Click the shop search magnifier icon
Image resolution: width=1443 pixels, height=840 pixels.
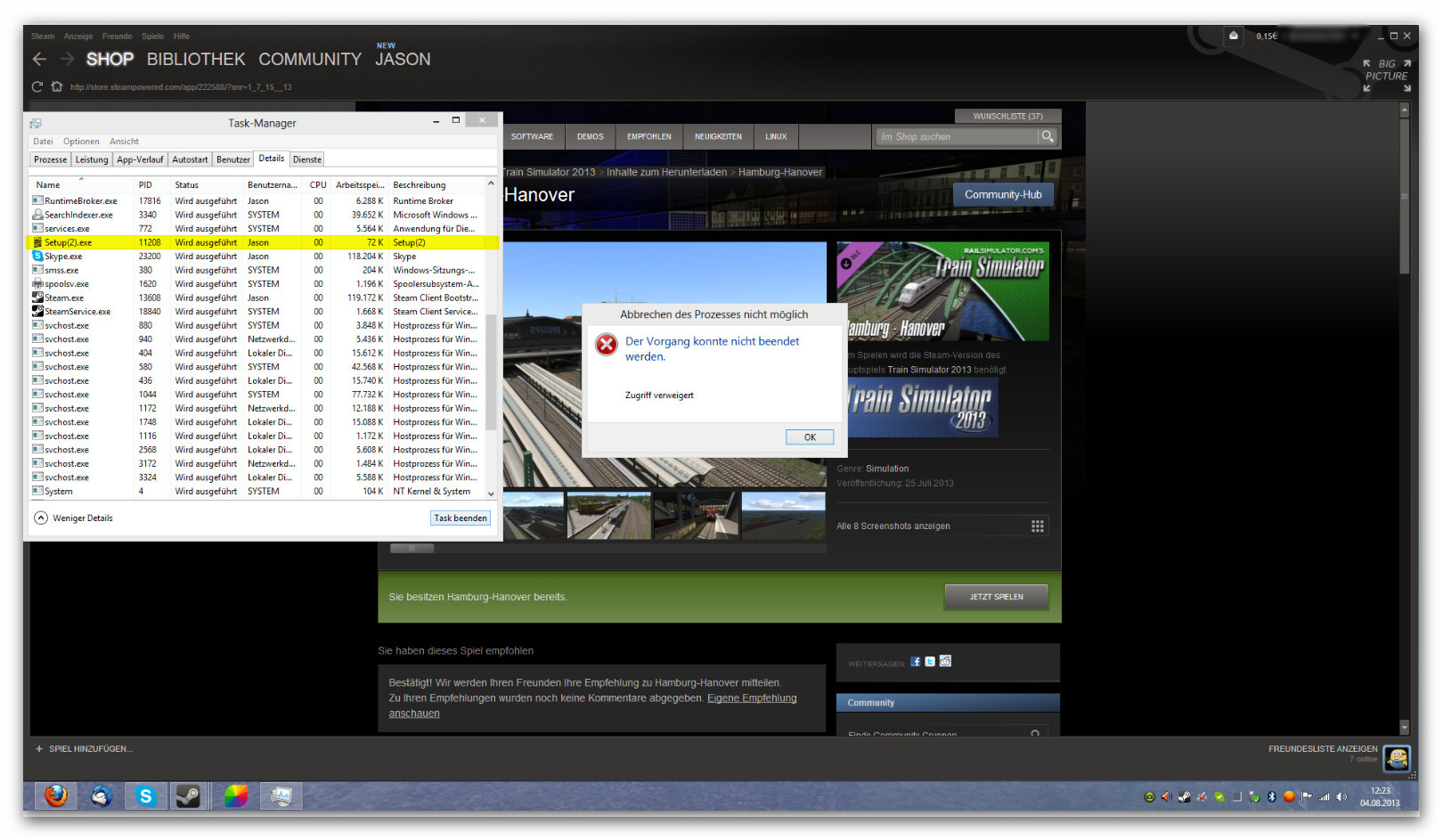click(x=1048, y=136)
